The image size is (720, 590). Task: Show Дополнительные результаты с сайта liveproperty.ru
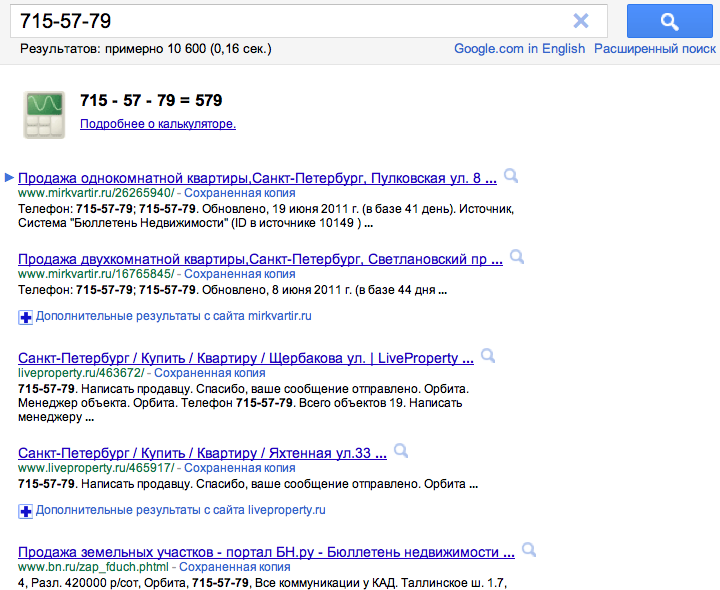tap(180, 510)
